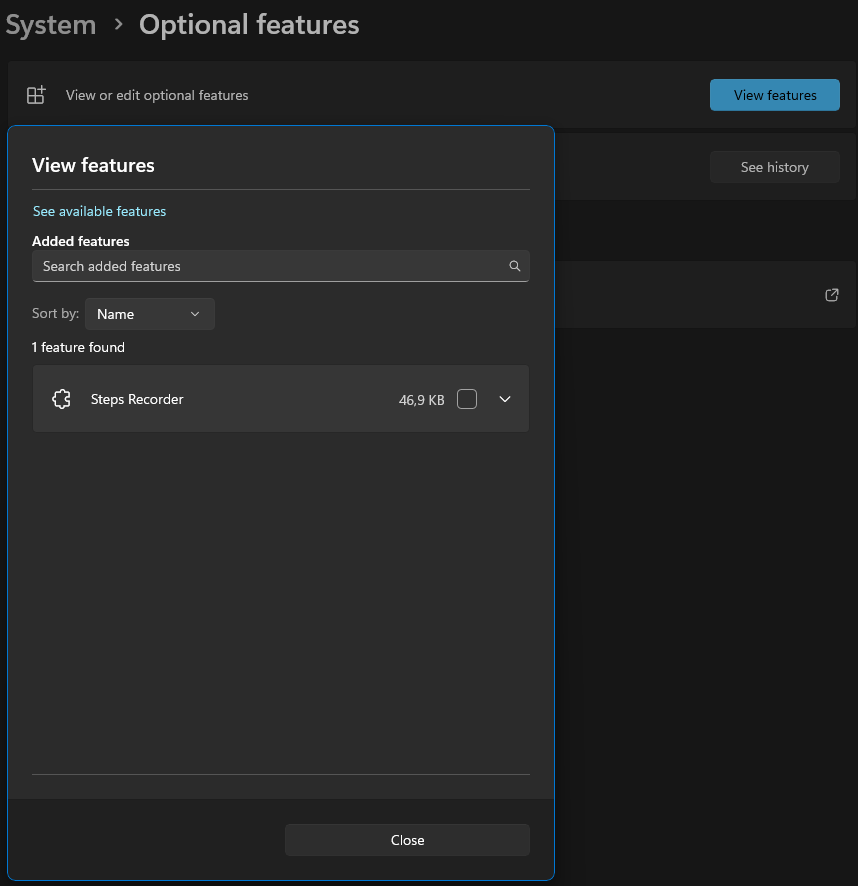Click the Steps Recorder puzzle piece icon
Viewport: 858px width, 886px height.
(61, 399)
